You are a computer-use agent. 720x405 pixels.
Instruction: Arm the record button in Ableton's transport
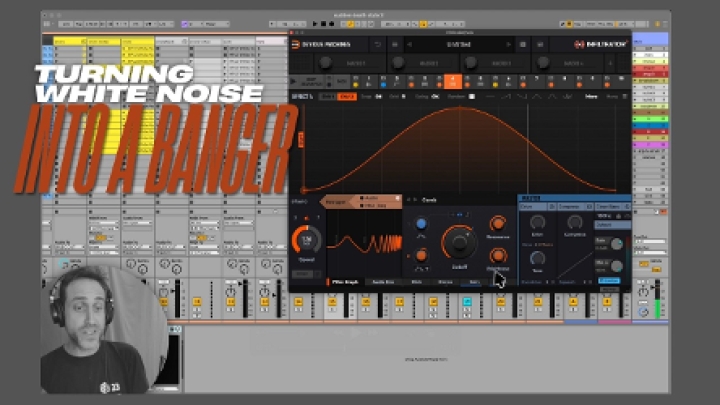(332, 24)
